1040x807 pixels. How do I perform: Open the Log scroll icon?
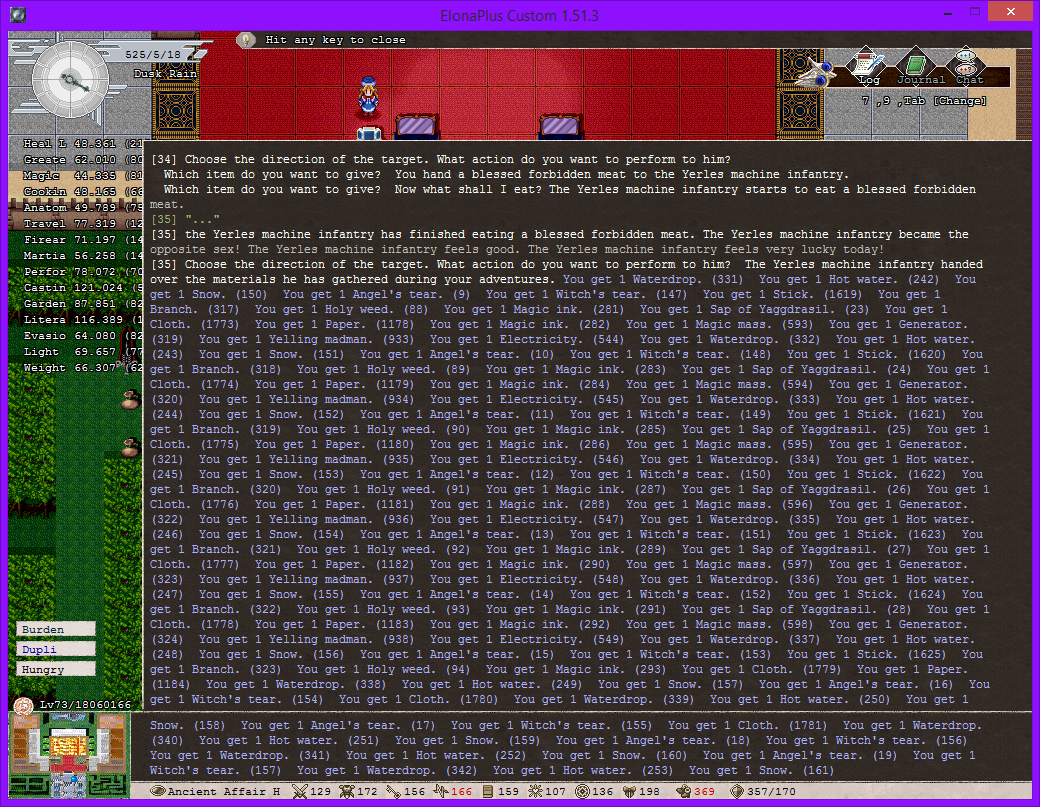[x=868, y=62]
